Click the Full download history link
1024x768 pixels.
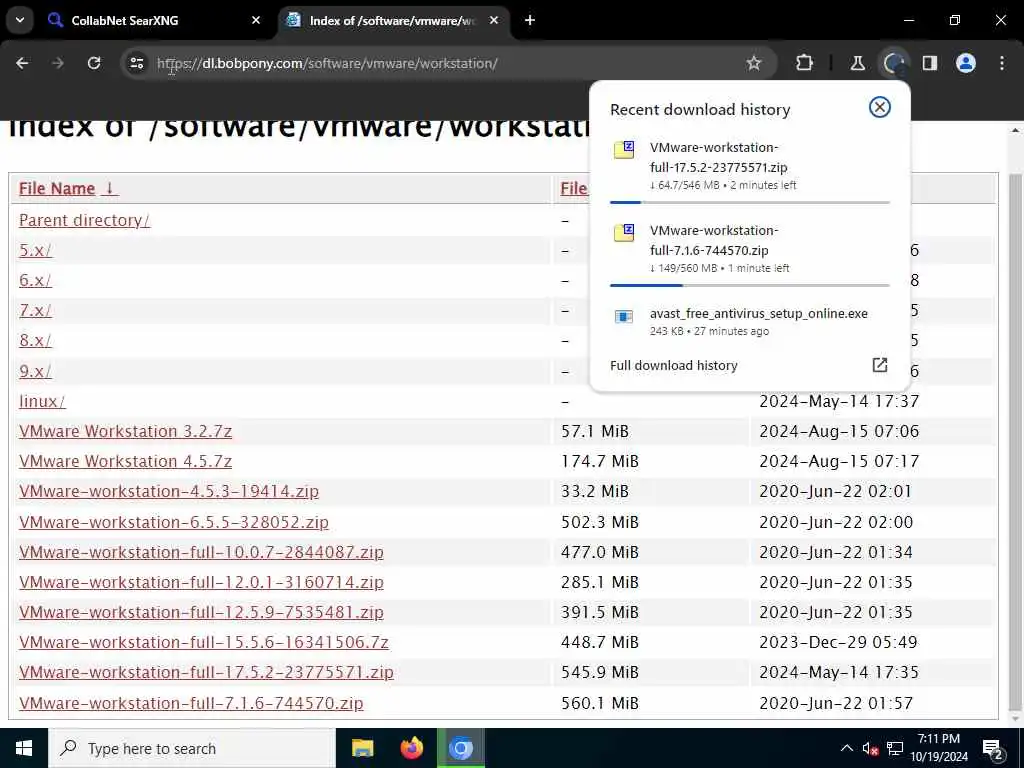673,365
